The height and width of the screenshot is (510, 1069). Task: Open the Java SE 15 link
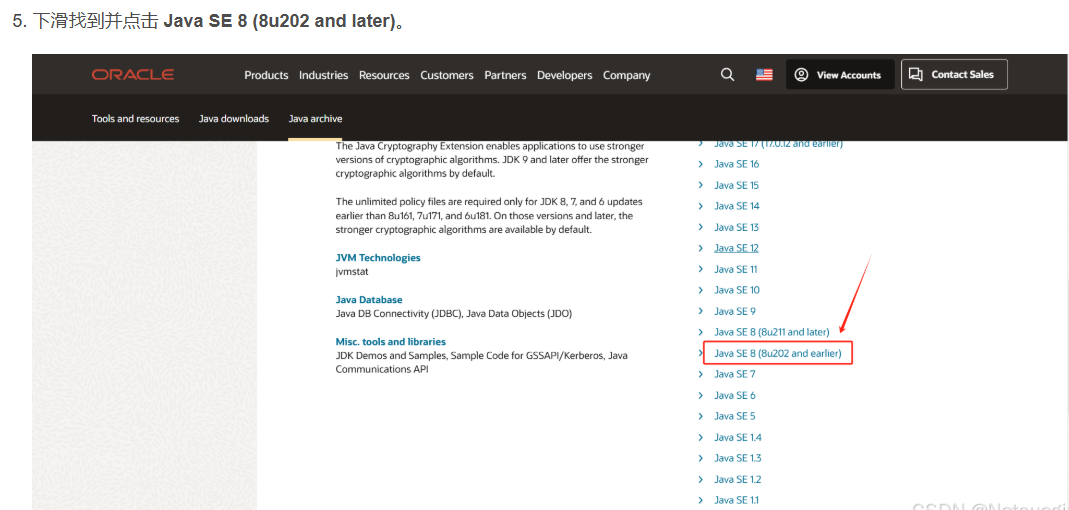[x=736, y=185]
